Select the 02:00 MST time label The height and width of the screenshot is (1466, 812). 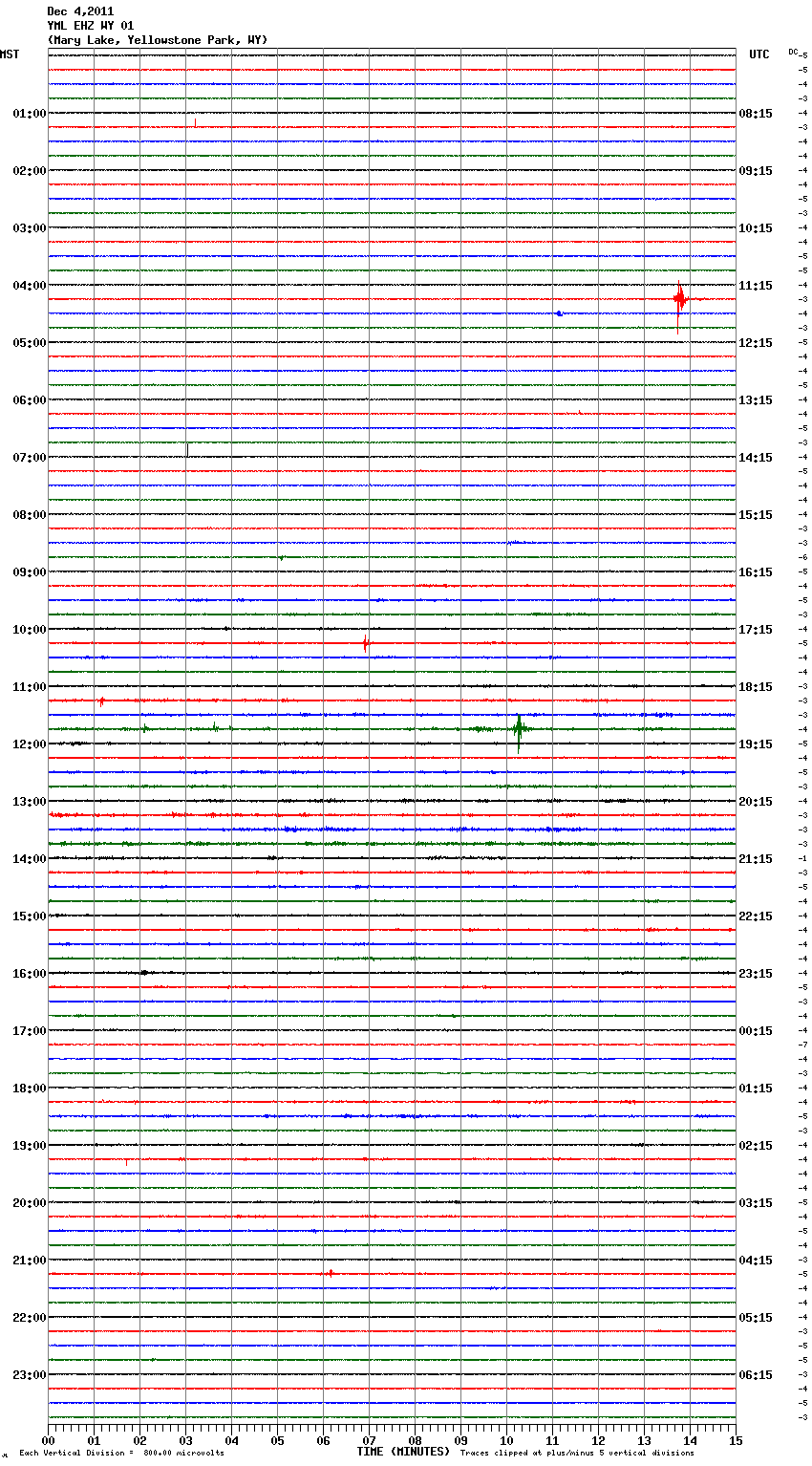click(30, 171)
